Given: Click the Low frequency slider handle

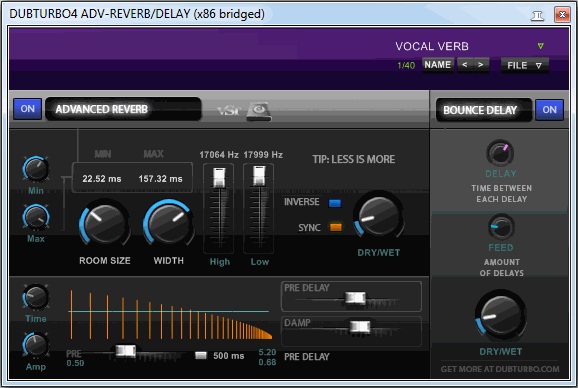Looking at the screenshot, I should click(x=259, y=176).
